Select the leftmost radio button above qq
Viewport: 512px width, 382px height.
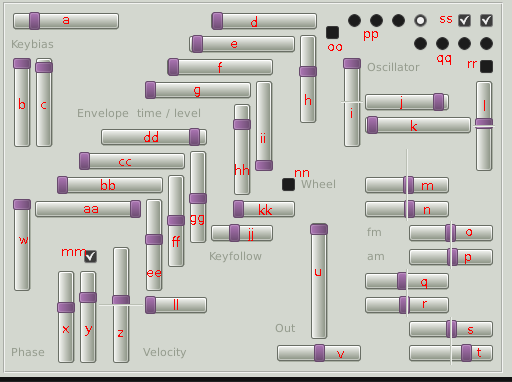[420, 44]
